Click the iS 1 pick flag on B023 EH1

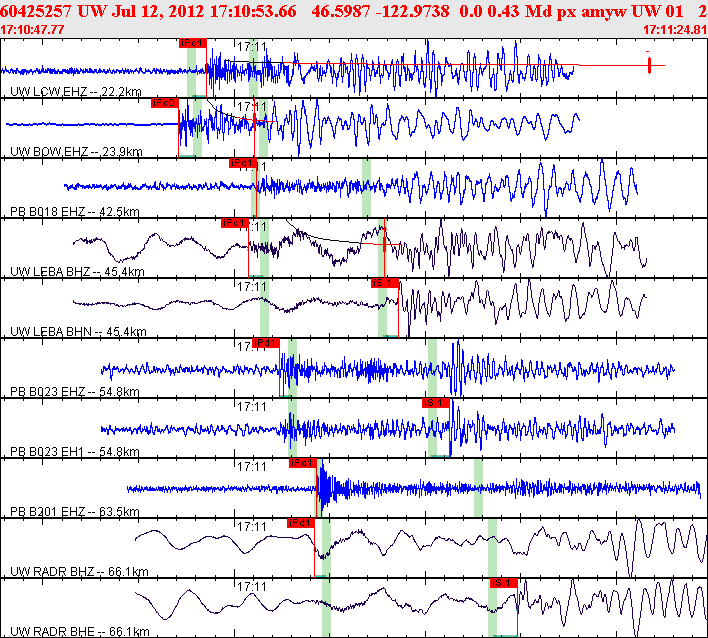coord(436,403)
